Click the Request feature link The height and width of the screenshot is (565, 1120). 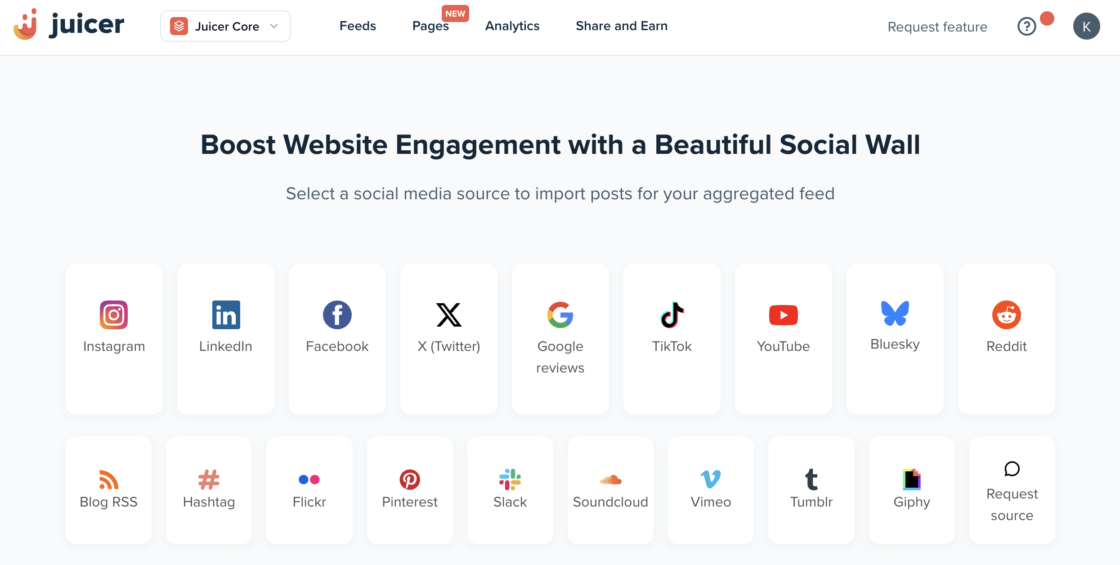937,27
